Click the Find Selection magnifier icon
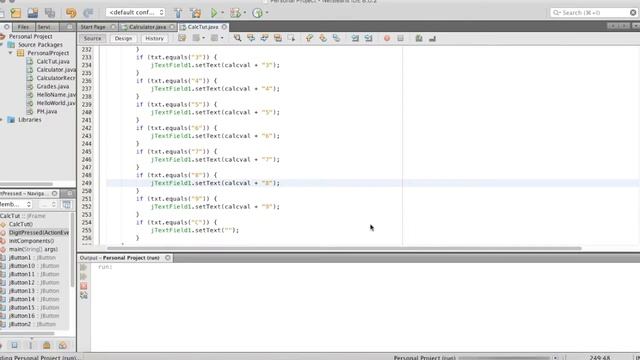Image resolution: width=640 pixels, height=360 pixels. (x=237, y=38)
